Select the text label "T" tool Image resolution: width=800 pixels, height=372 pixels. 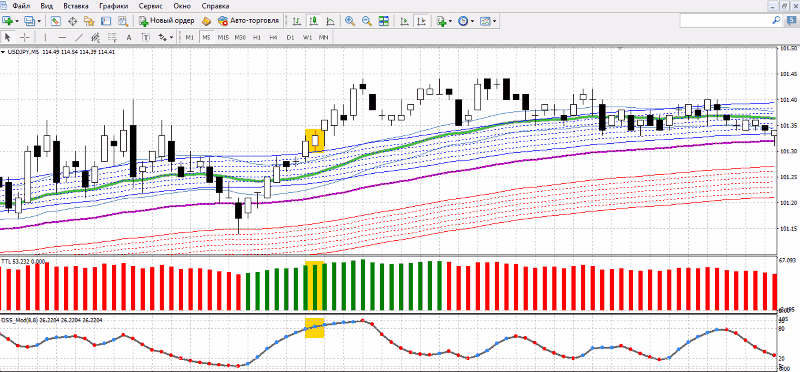click(x=146, y=37)
